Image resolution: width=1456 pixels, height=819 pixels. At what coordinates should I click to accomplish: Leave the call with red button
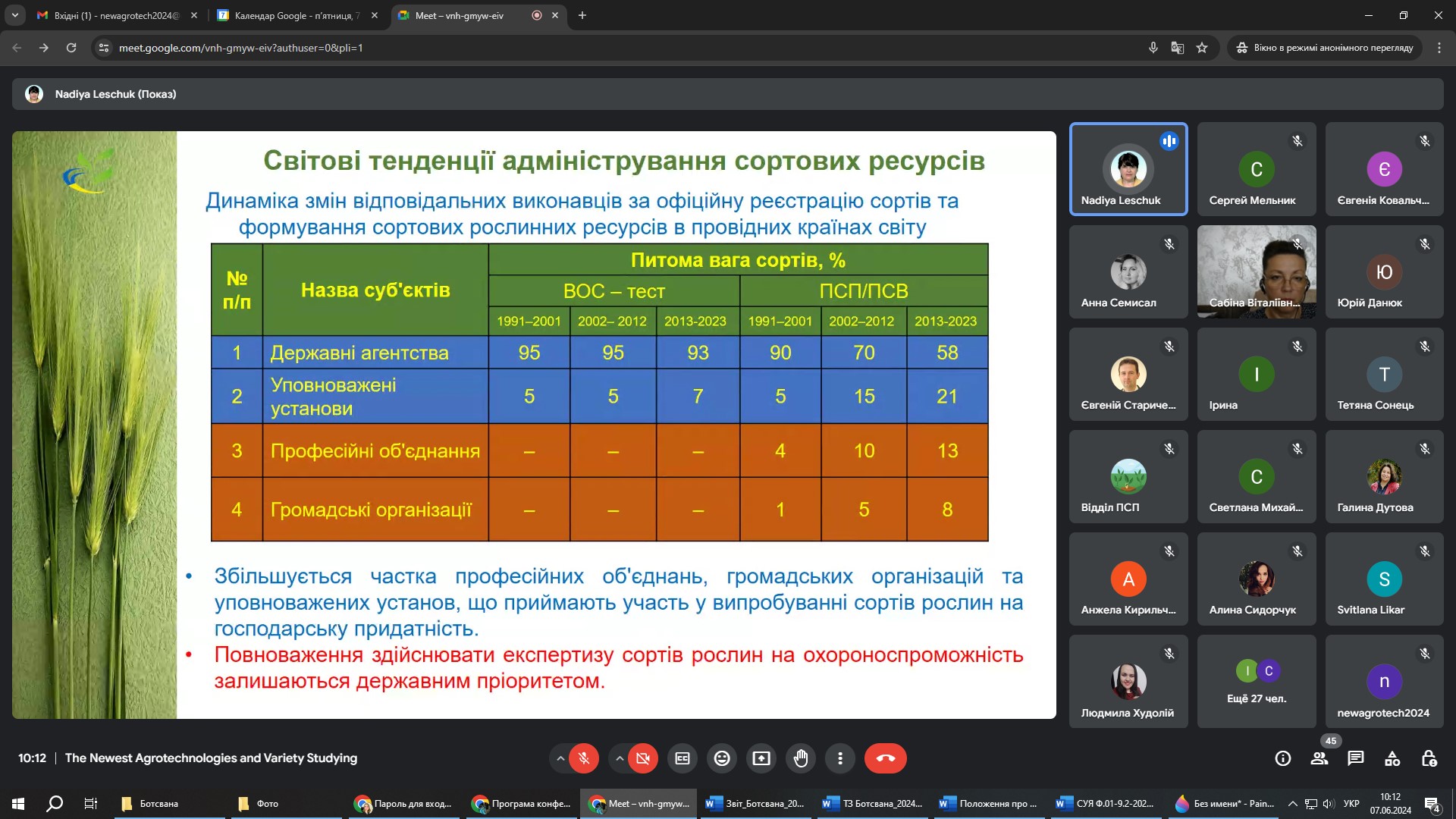tap(886, 758)
